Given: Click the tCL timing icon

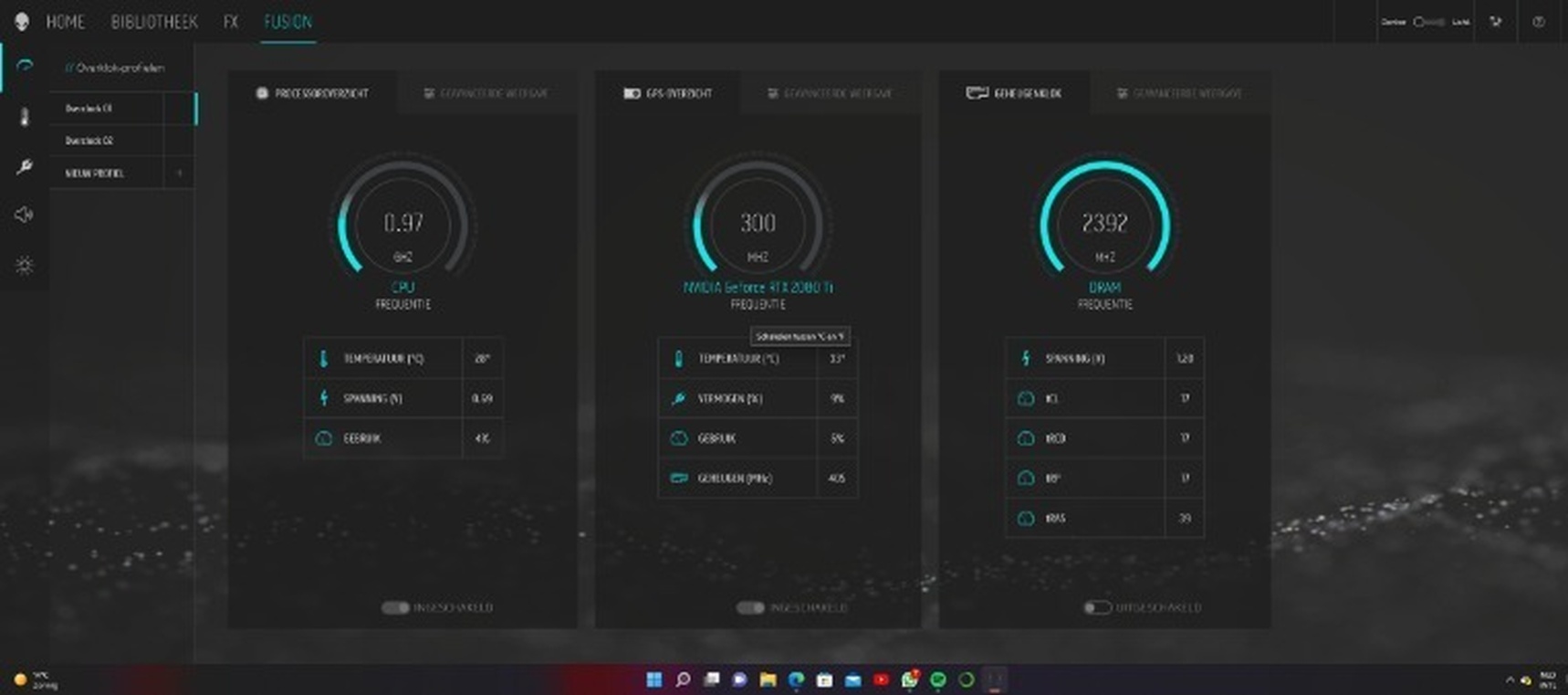Looking at the screenshot, I should click(x=1025, y=398).
